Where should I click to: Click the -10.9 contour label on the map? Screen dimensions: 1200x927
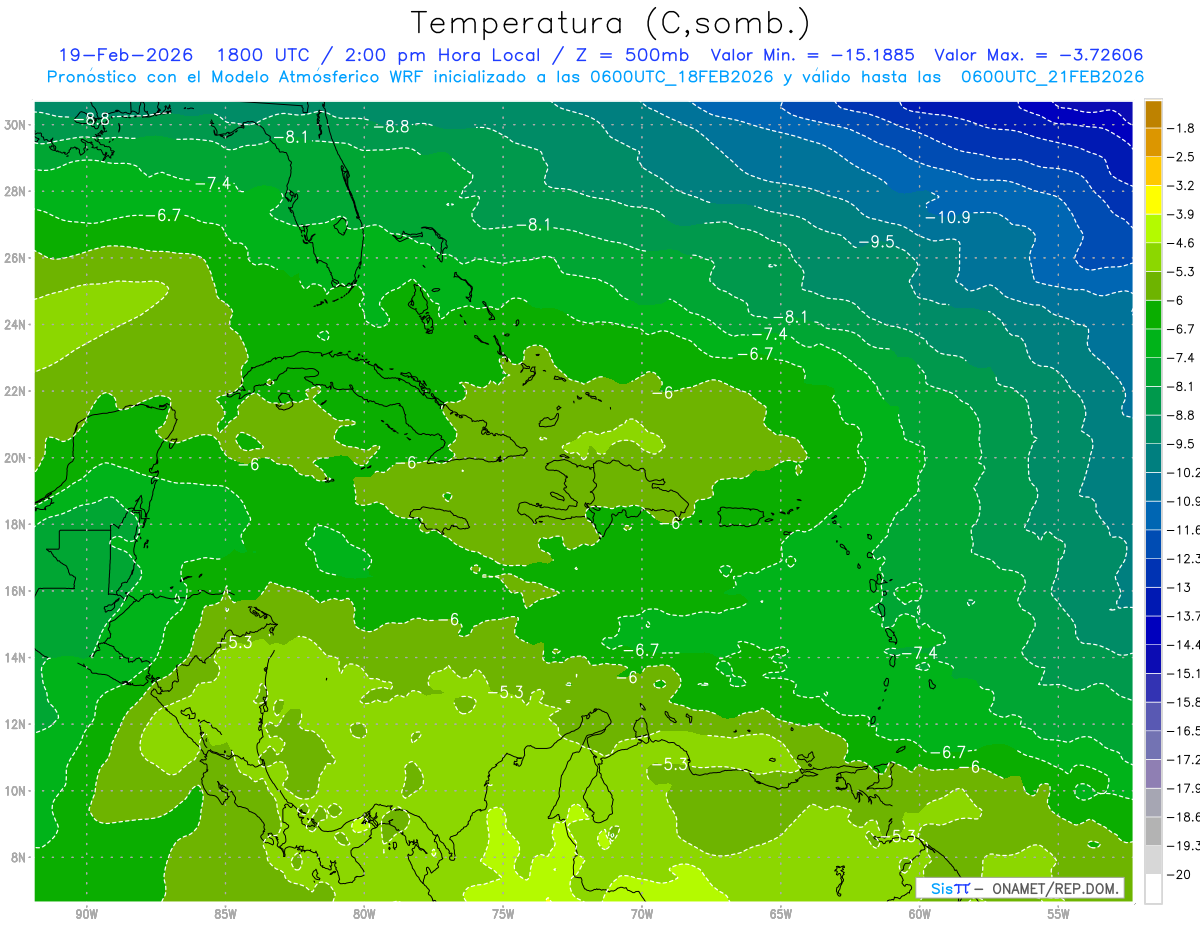948,217
